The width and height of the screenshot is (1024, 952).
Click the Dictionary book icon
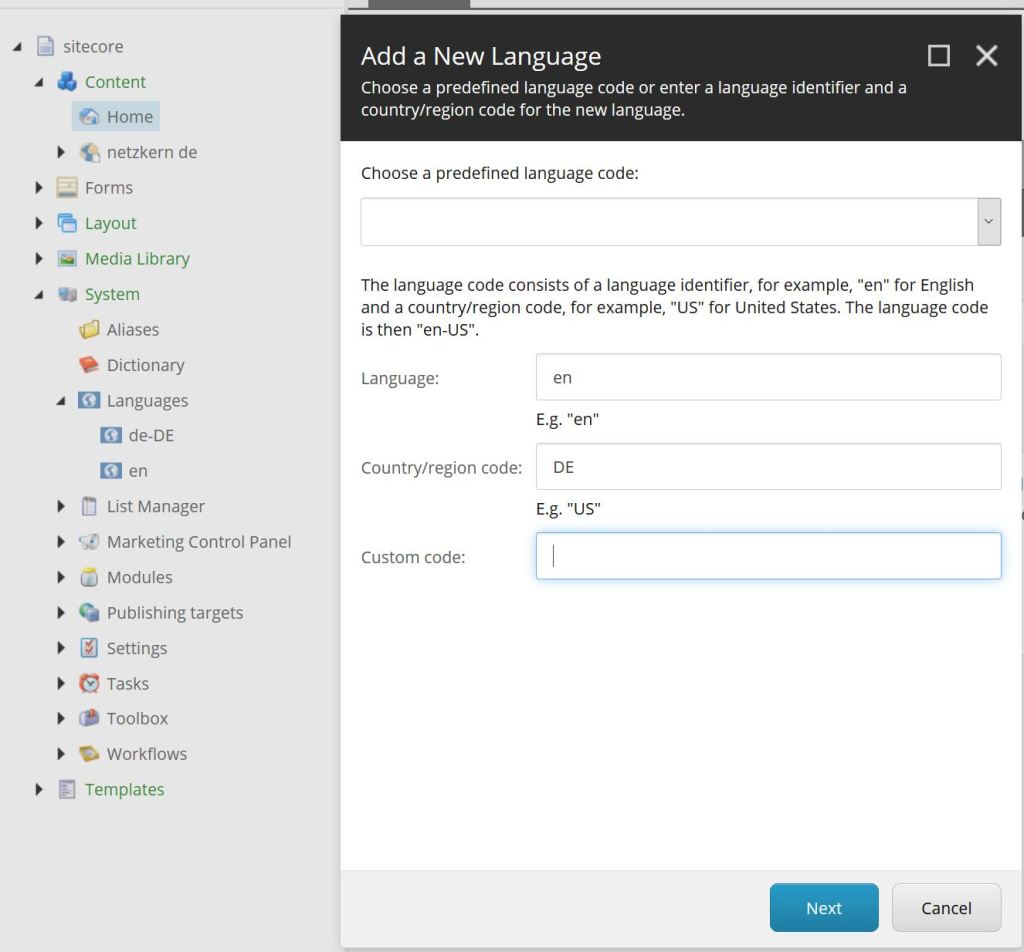tap(89, 365)
